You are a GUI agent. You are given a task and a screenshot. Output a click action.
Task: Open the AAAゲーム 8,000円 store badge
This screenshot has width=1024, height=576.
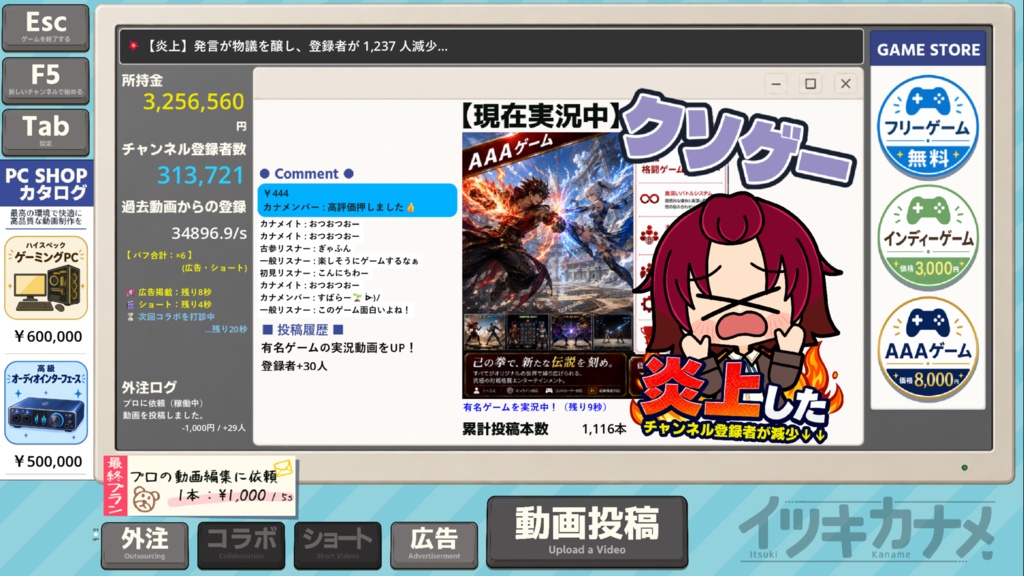tap(927, 349)
